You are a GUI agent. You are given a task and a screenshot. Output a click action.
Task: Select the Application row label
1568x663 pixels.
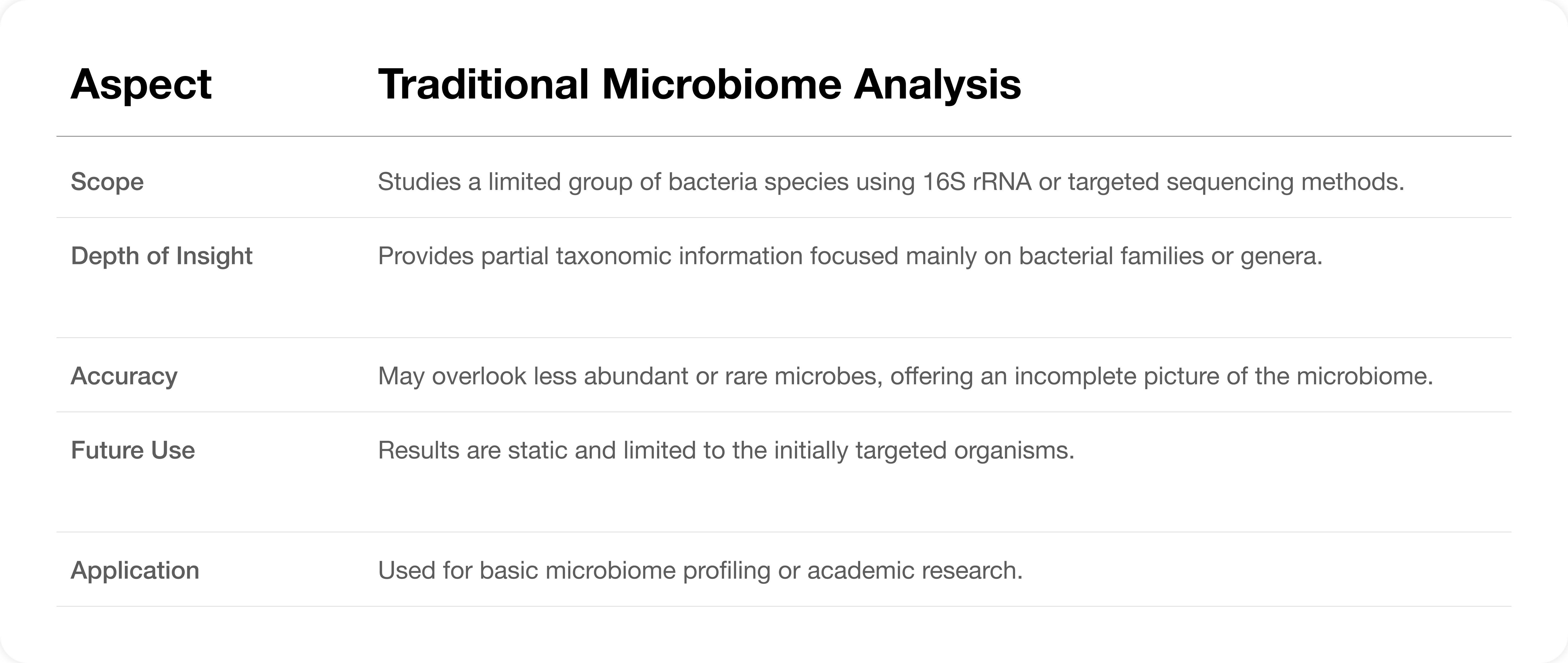point(134,570)
